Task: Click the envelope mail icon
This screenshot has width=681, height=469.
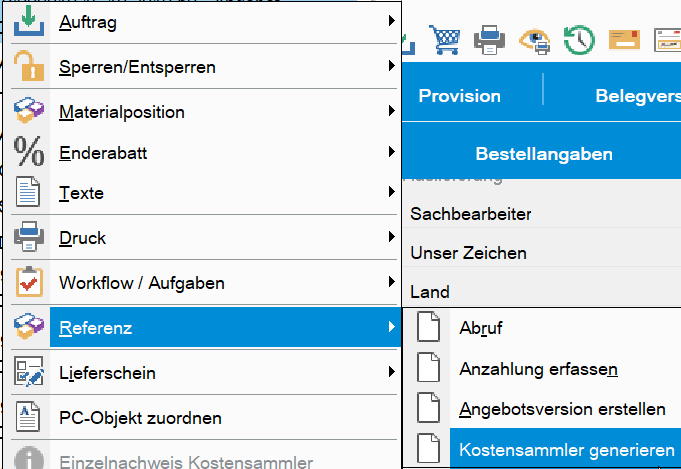Action: (x=624, y=40)
